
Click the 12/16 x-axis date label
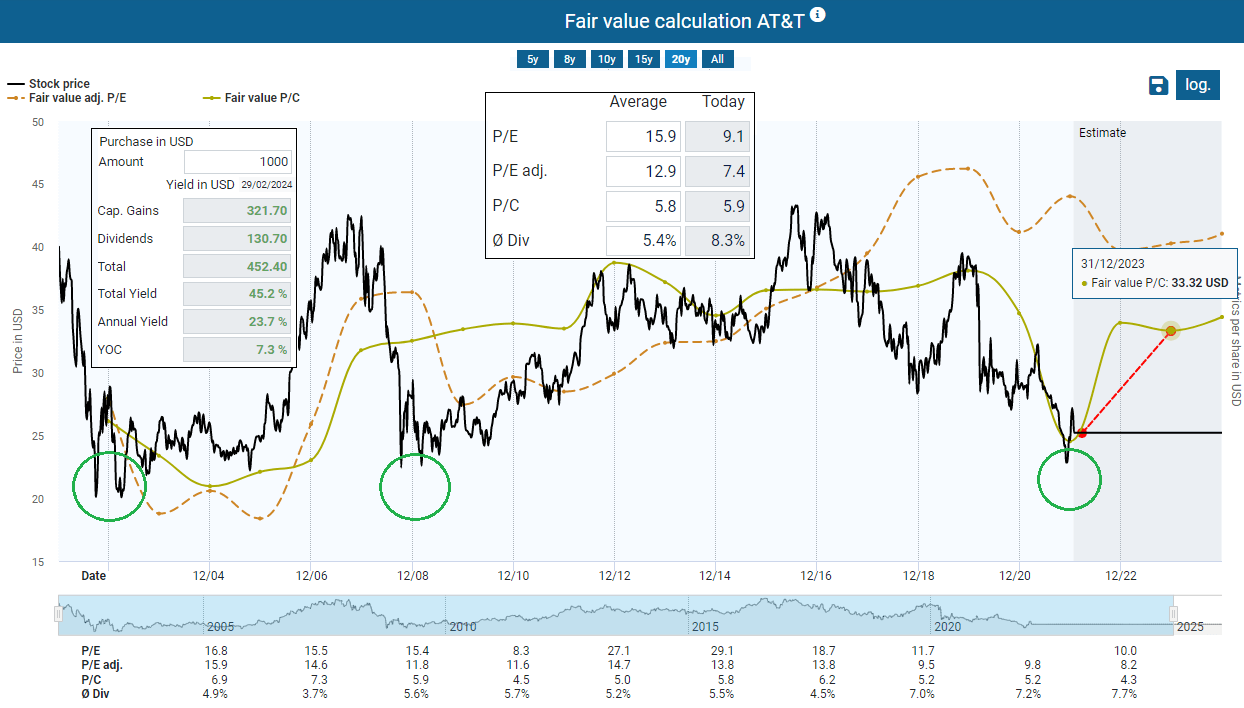click(x=816, y=576)
